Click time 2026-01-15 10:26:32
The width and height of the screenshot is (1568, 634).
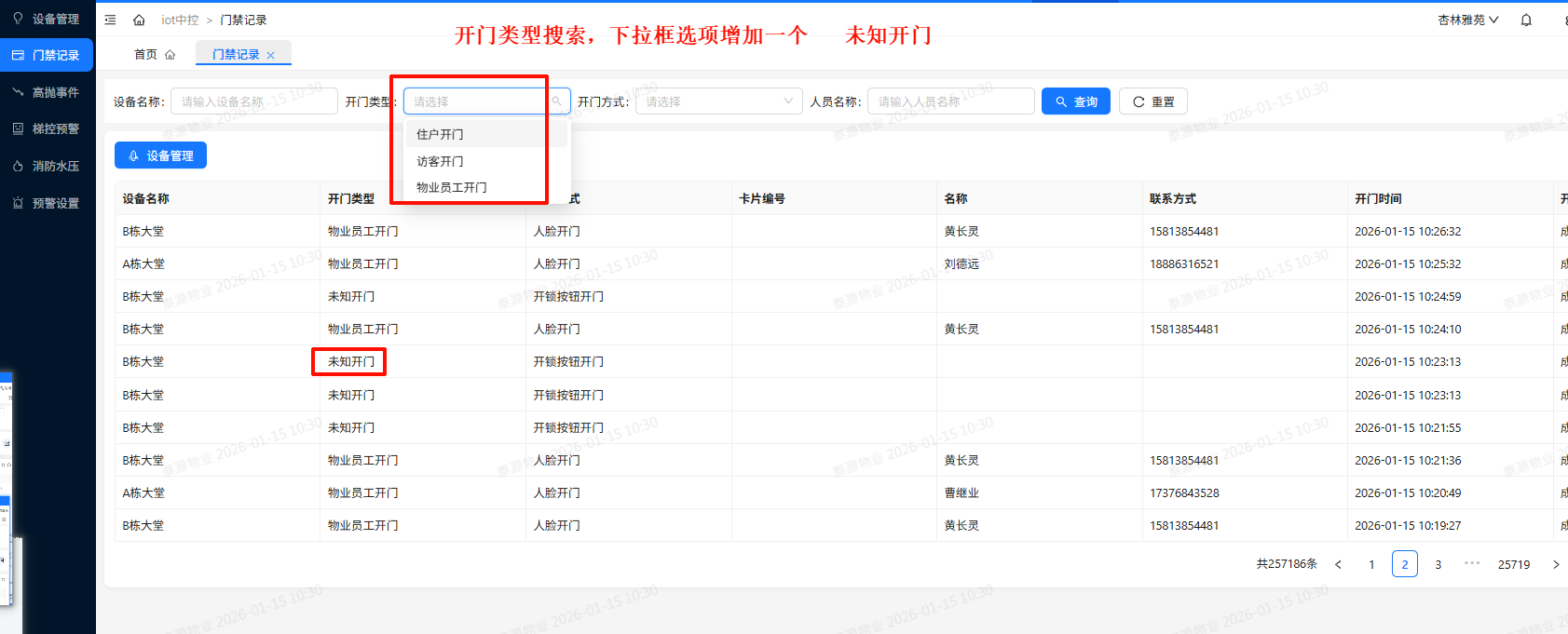click(x=1408, y=231)
